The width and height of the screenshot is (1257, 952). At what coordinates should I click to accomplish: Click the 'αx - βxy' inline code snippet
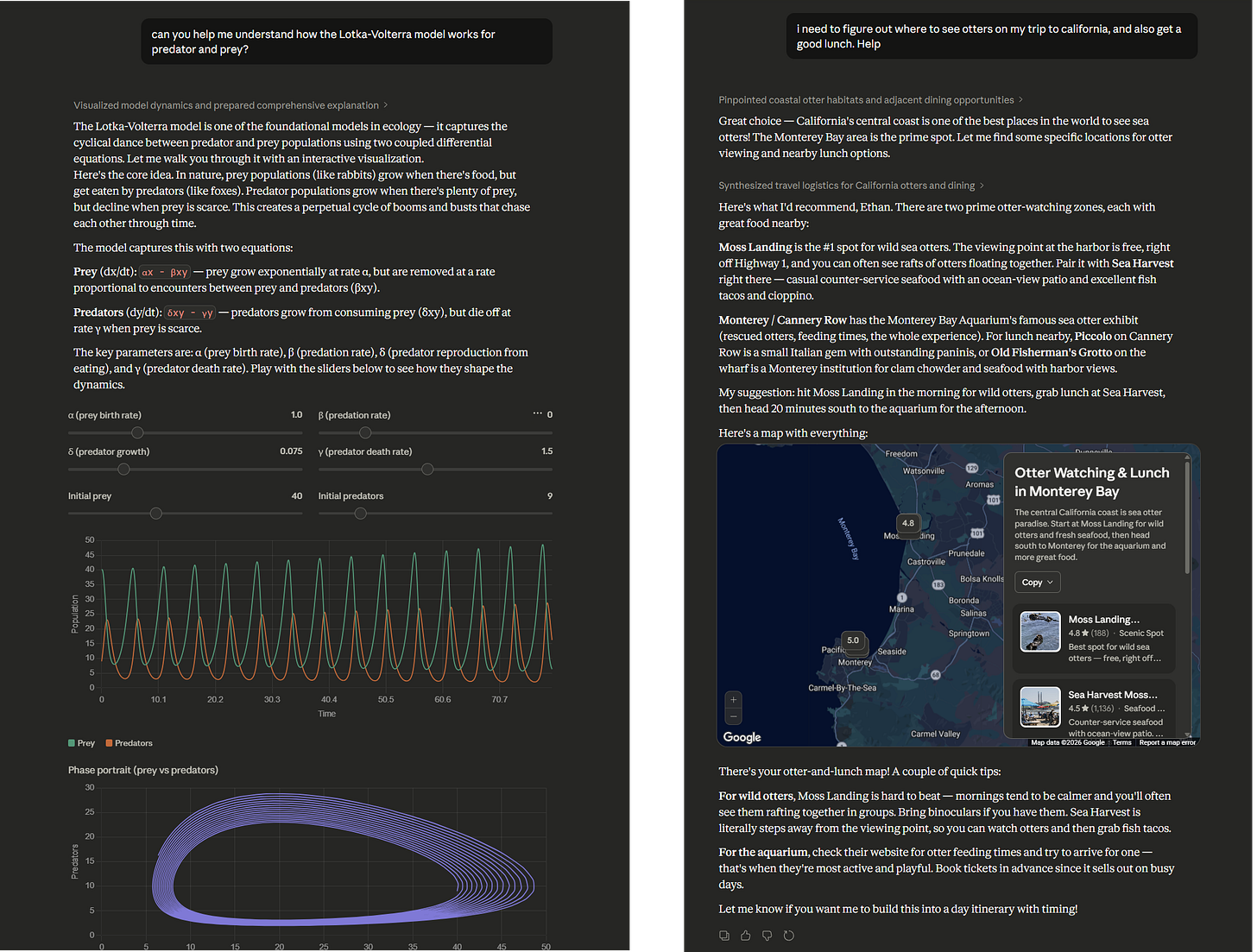pos(165,272)
